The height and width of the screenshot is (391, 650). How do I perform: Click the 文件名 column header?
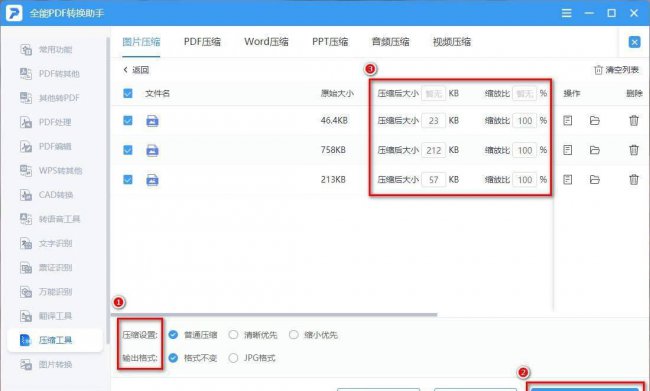tap(158, 93)
